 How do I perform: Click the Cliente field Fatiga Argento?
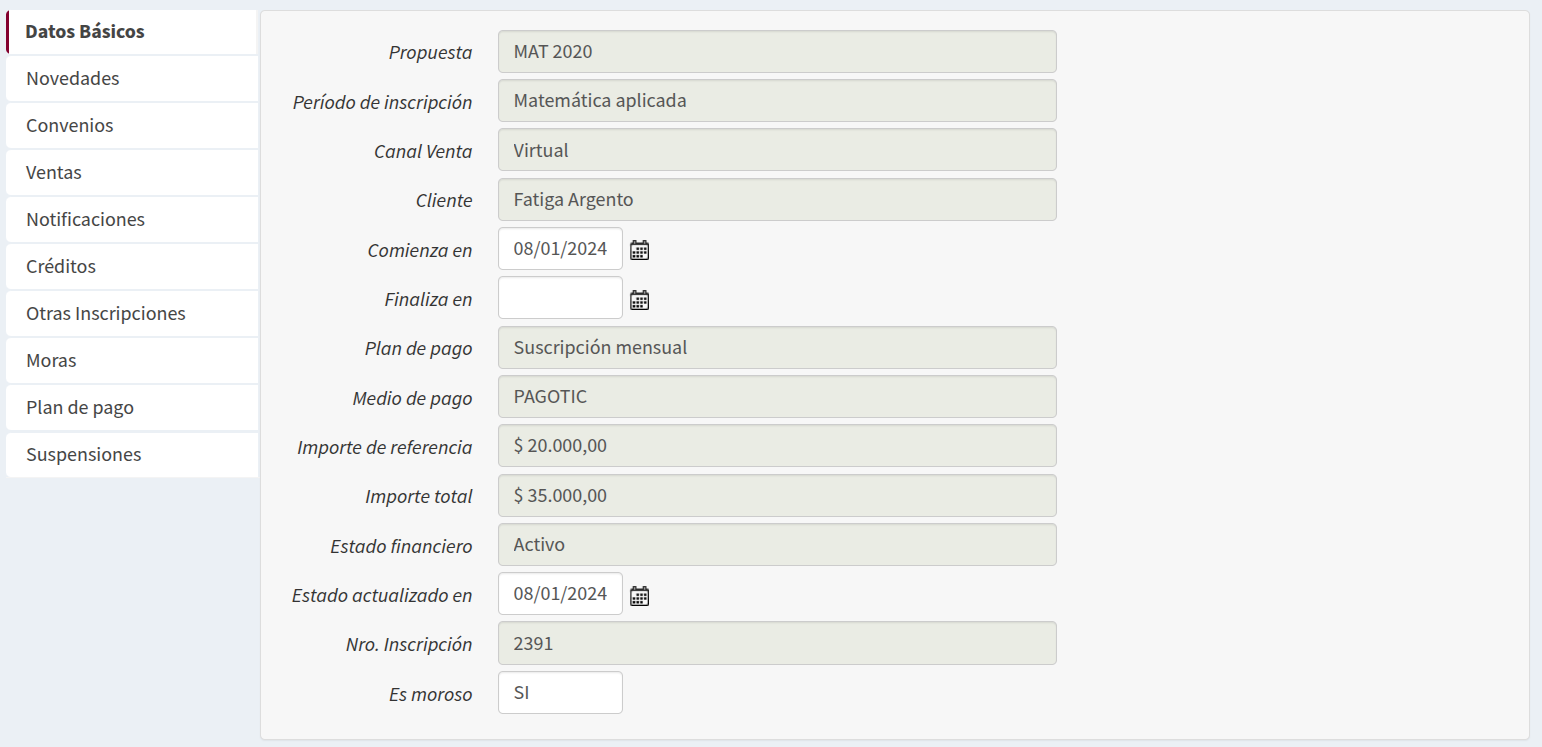pyautogui.click(x=776, y=200)
